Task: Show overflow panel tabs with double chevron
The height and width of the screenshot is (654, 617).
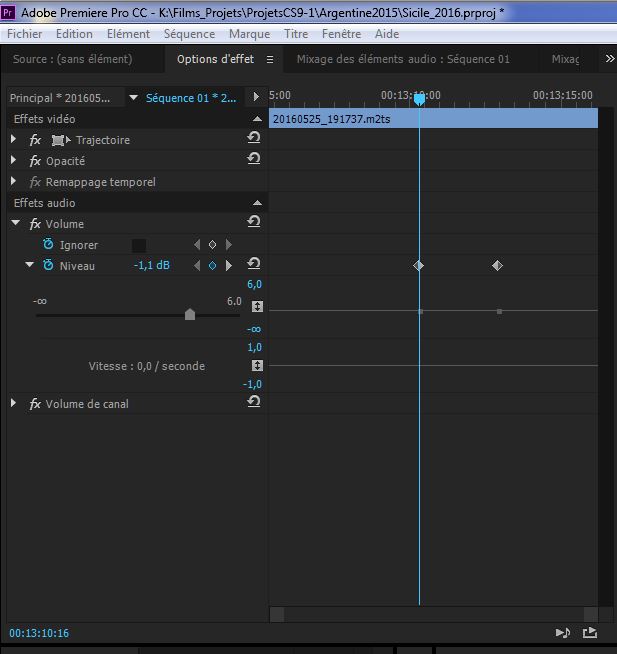Action: click(609, 59)
